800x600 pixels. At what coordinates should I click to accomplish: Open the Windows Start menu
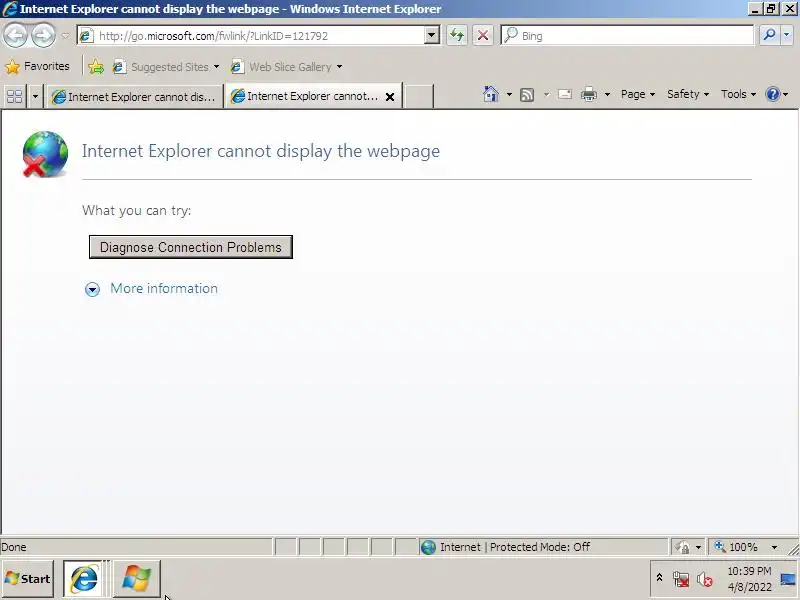point(28,579)
